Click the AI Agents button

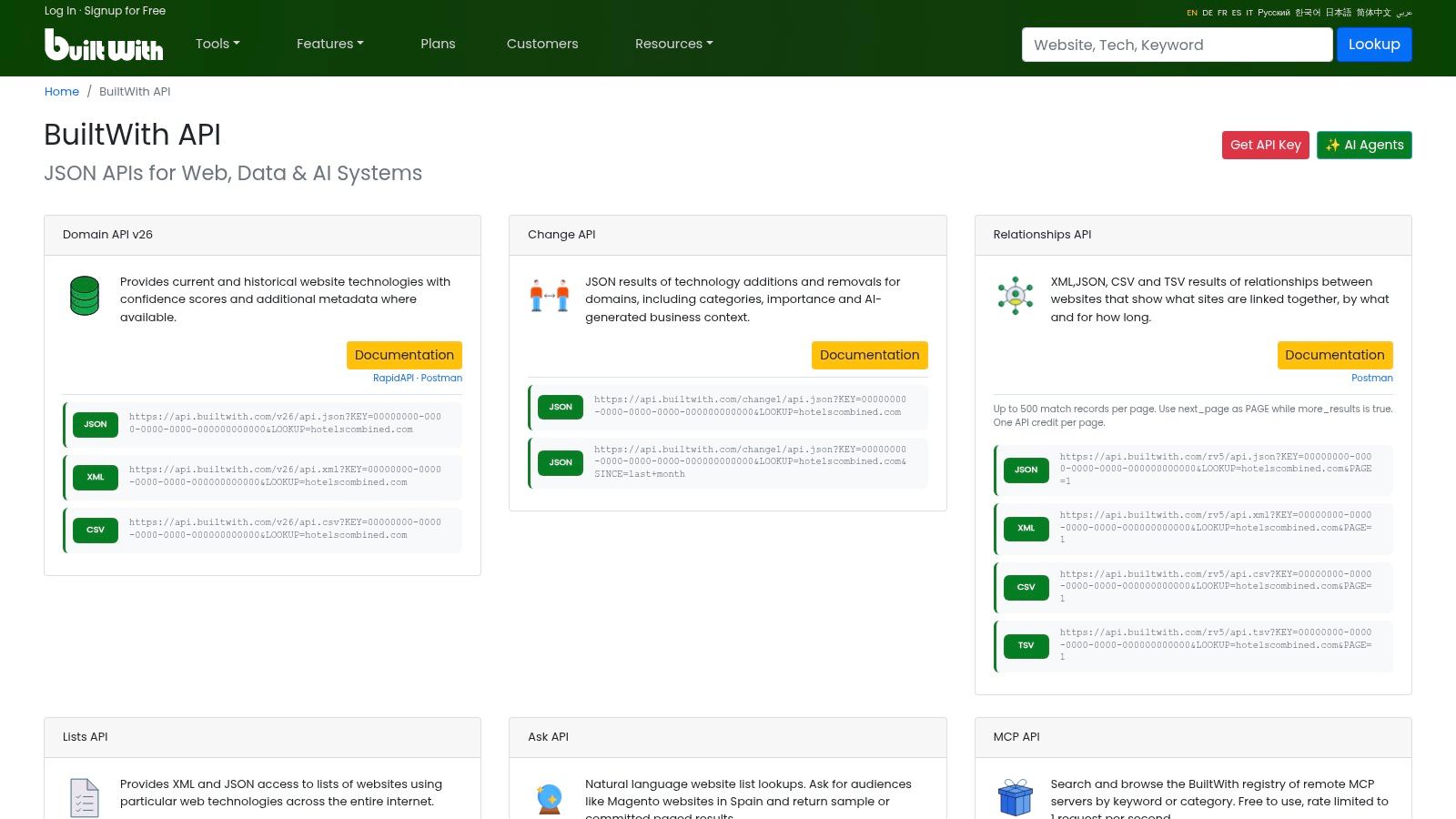tap(1364, 145)
